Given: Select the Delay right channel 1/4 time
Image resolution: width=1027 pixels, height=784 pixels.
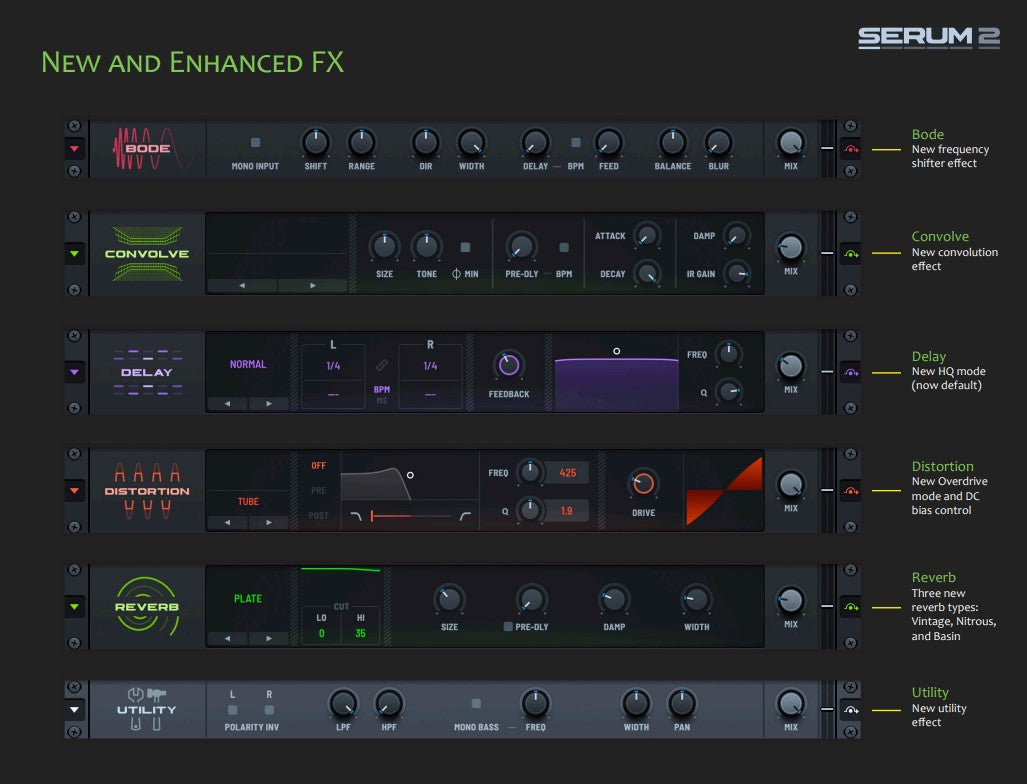Looking at the screenshot, I should click(x=430, y=366).
